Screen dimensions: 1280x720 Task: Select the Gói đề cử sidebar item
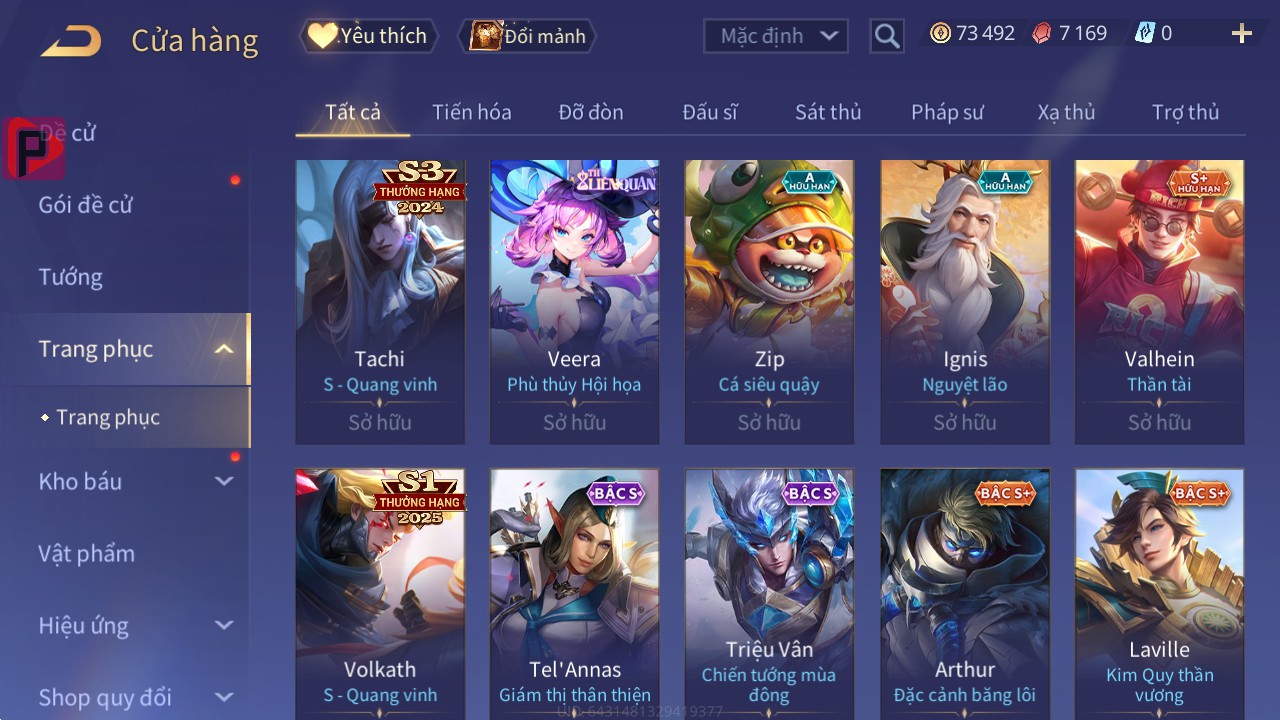(x=85, y=205)
